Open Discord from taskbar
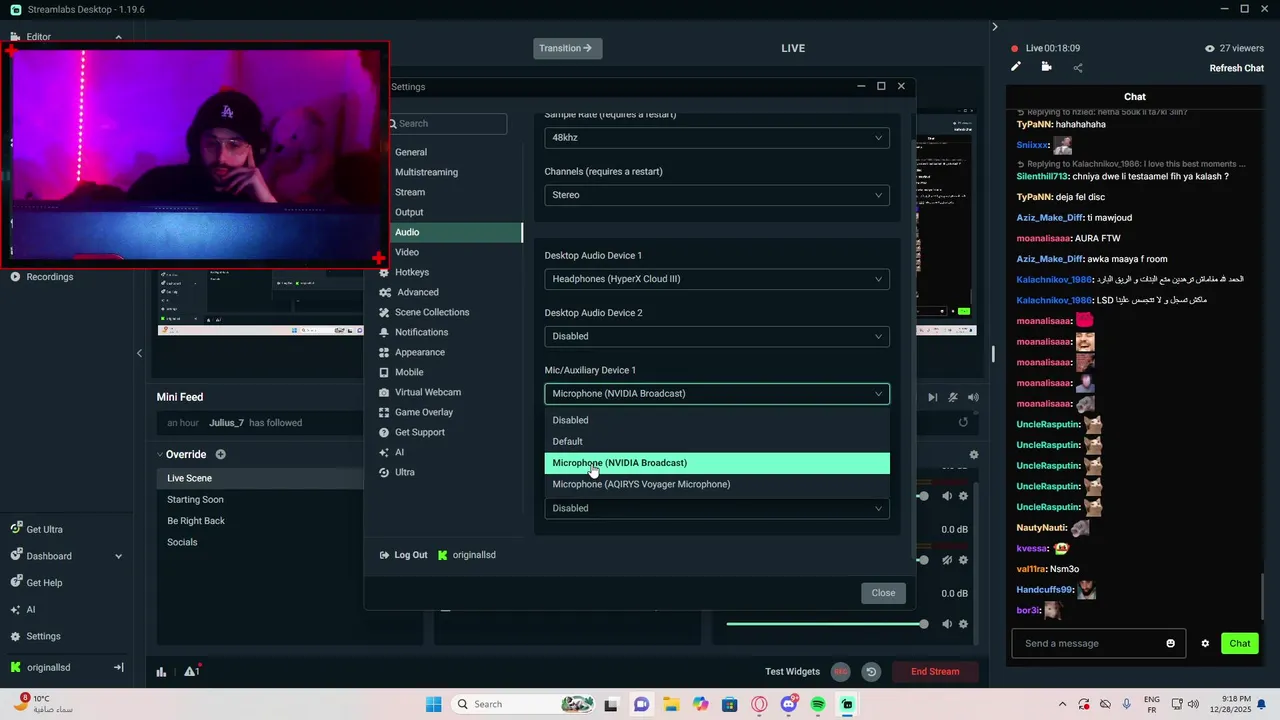Screen dimensions: 1280x720 pyautogui.click(x=789, y=704)
